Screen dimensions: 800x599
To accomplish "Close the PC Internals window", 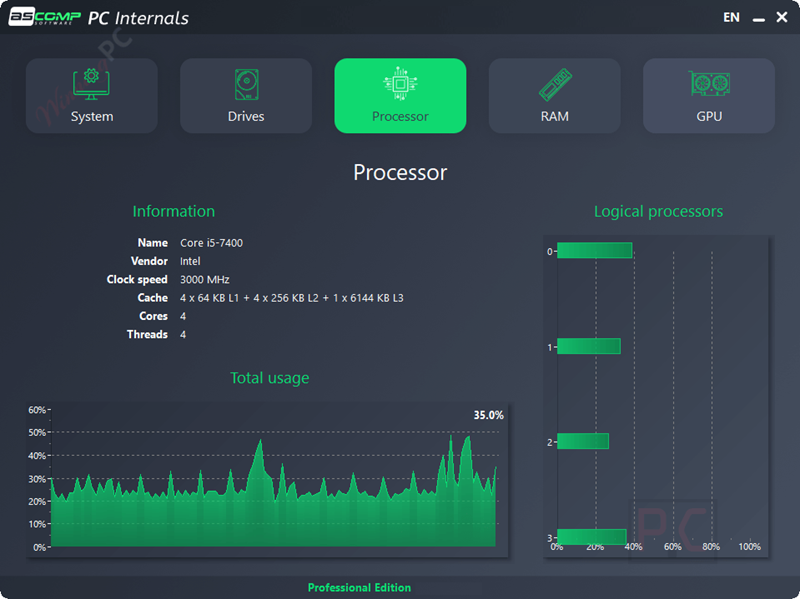I will pos(782,17).
